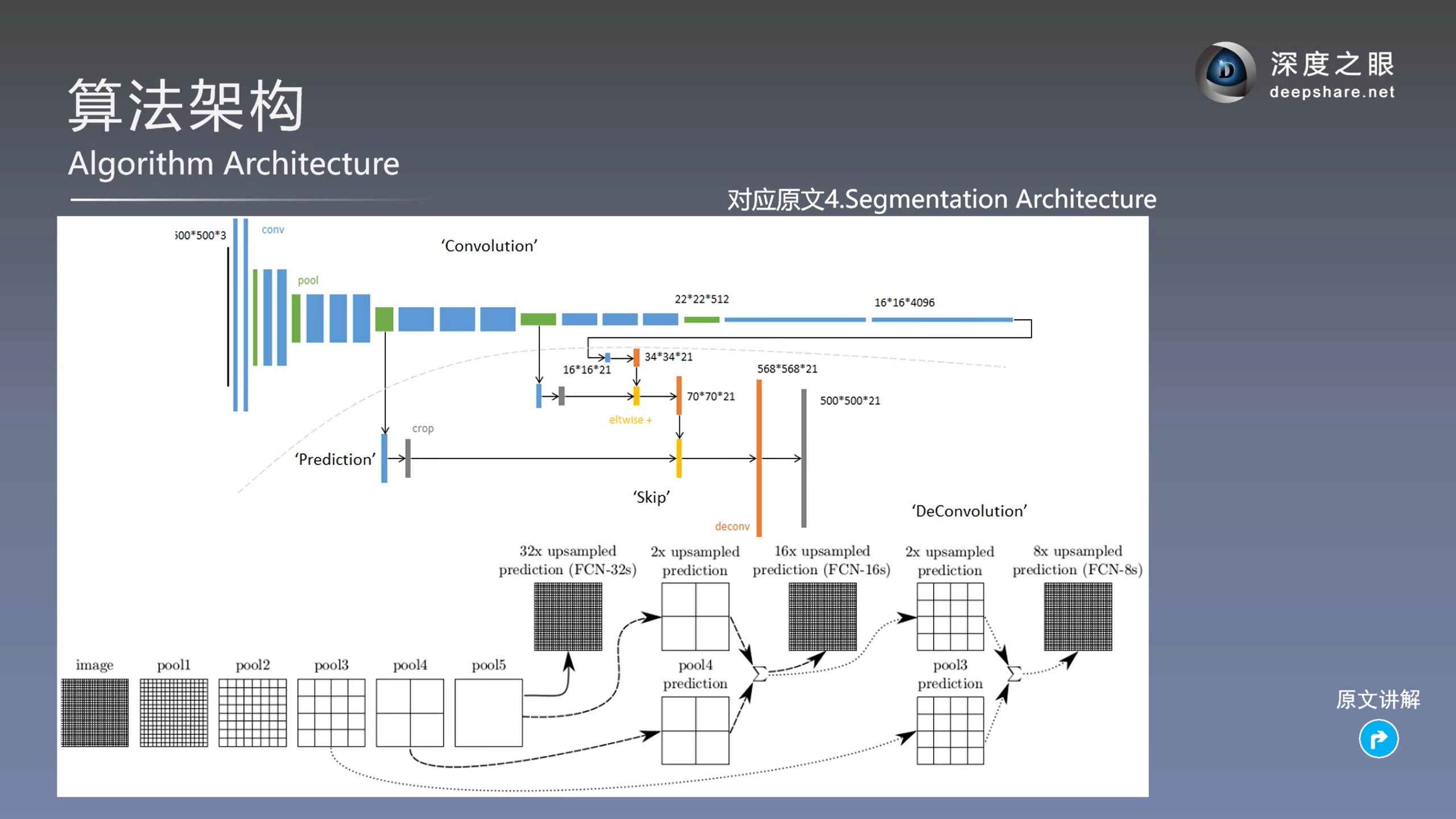The image size is (1456, 819).
Task: Click the 'Convolution' label
Action: [489, 246]
